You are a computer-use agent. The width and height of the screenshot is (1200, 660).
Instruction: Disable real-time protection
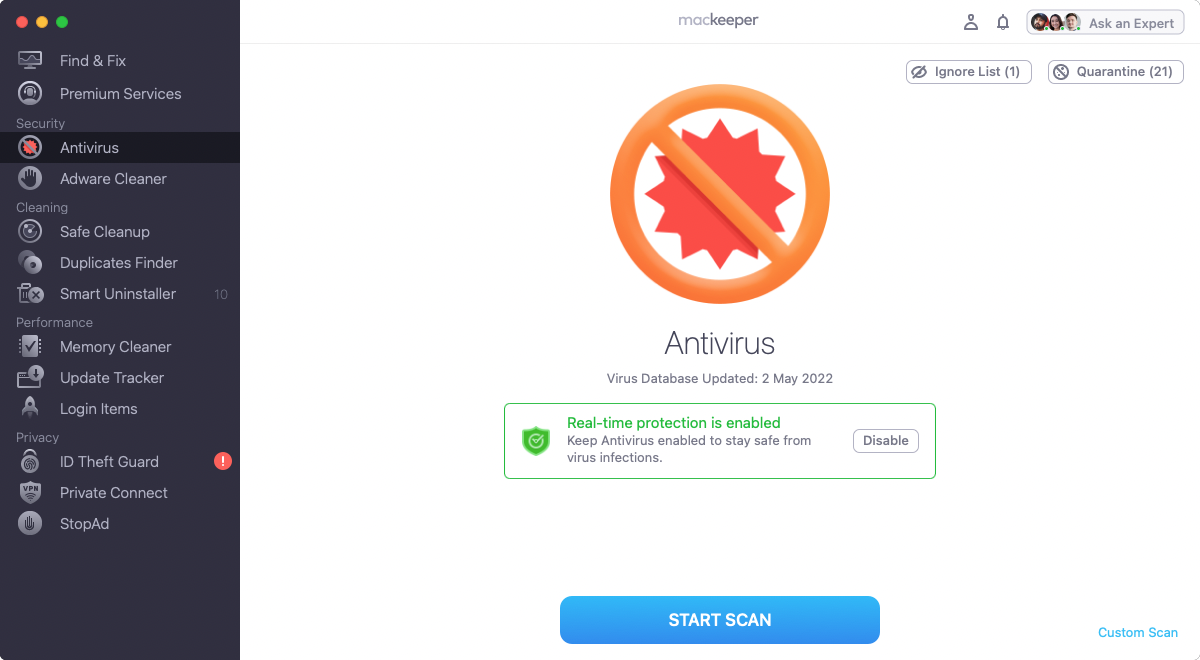pyautogui.click(x=886, y=441)
